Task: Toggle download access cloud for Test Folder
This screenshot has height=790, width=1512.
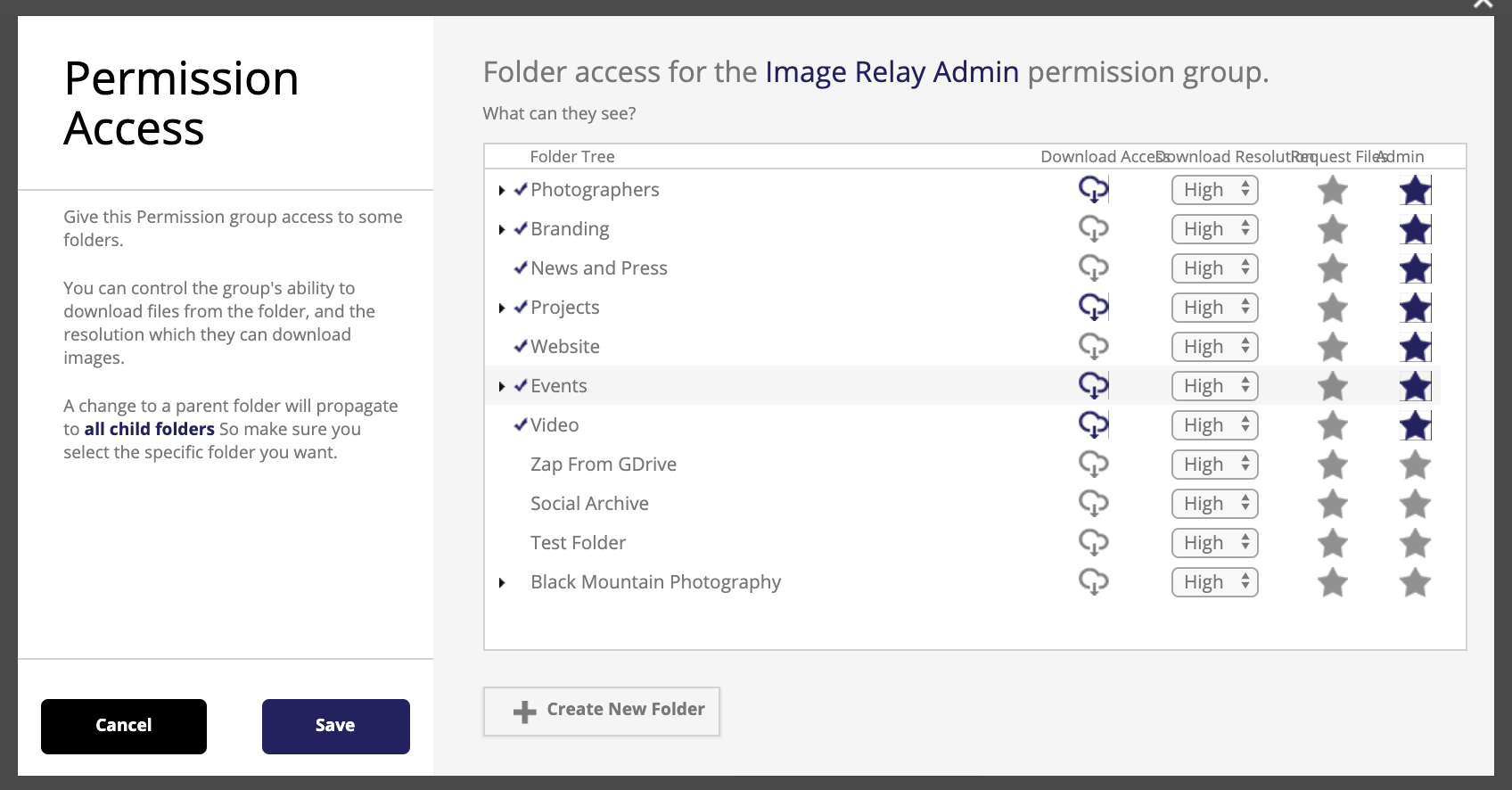Action: [x=1094, y=543]
